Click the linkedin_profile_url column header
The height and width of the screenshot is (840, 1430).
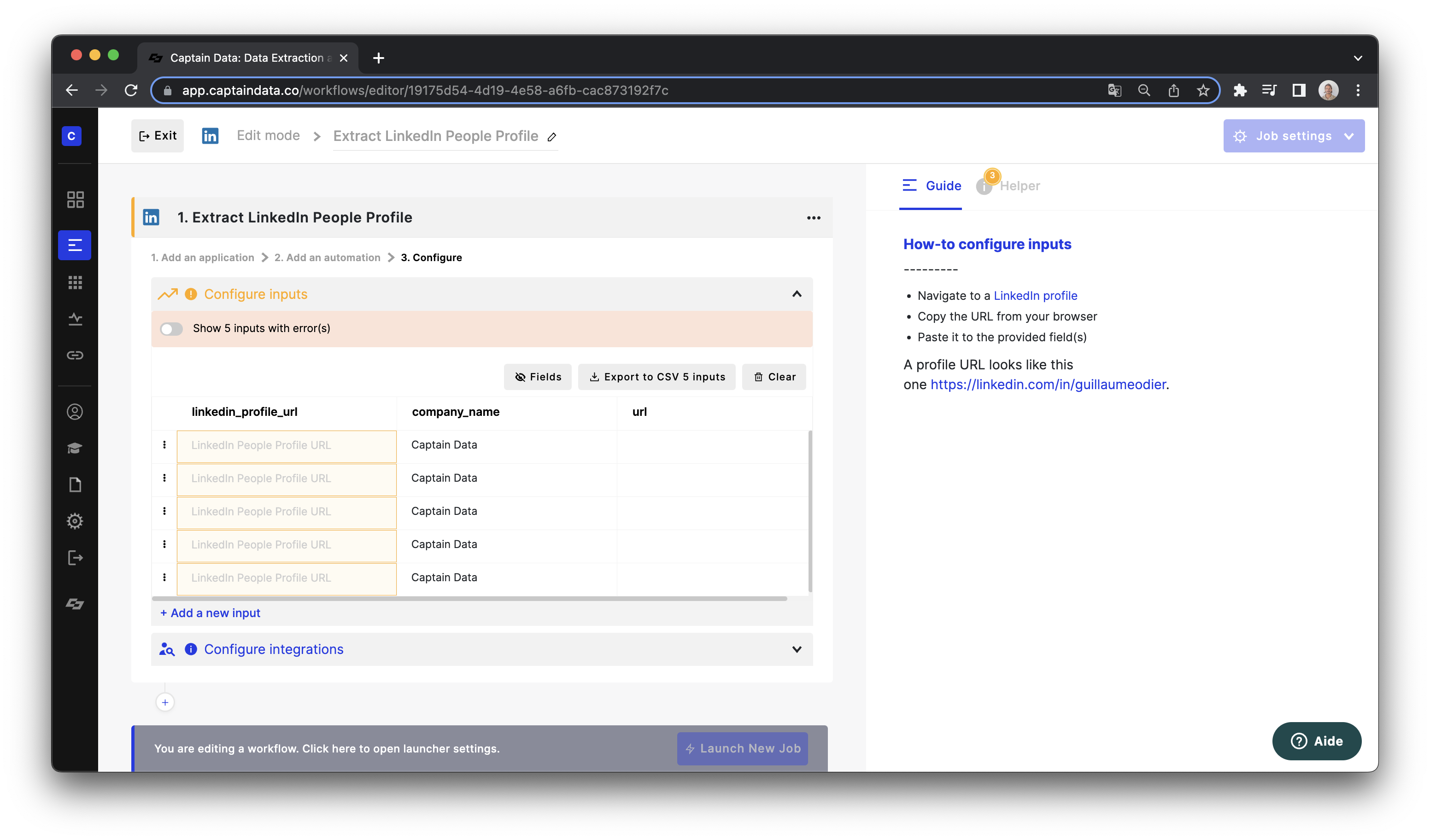[x=245, y=412]
